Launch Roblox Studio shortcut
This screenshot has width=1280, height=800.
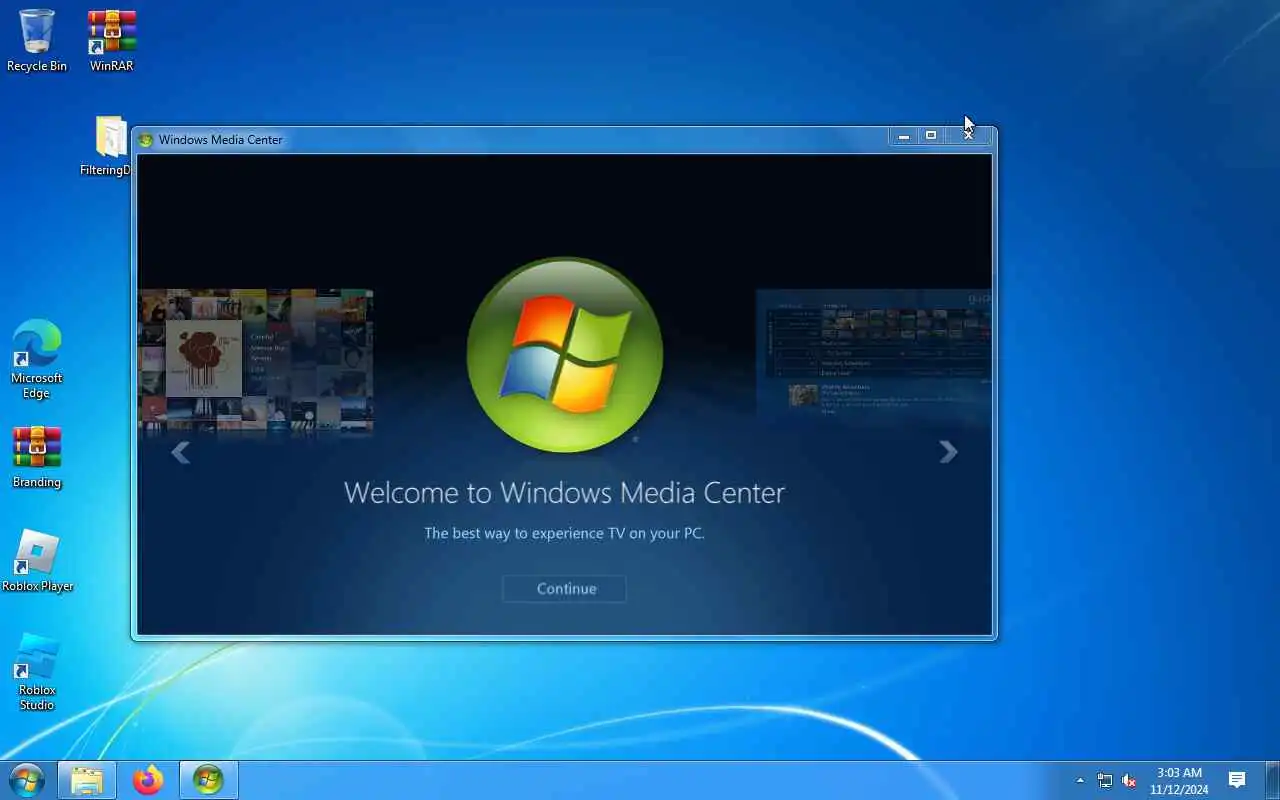click(37, 672)
